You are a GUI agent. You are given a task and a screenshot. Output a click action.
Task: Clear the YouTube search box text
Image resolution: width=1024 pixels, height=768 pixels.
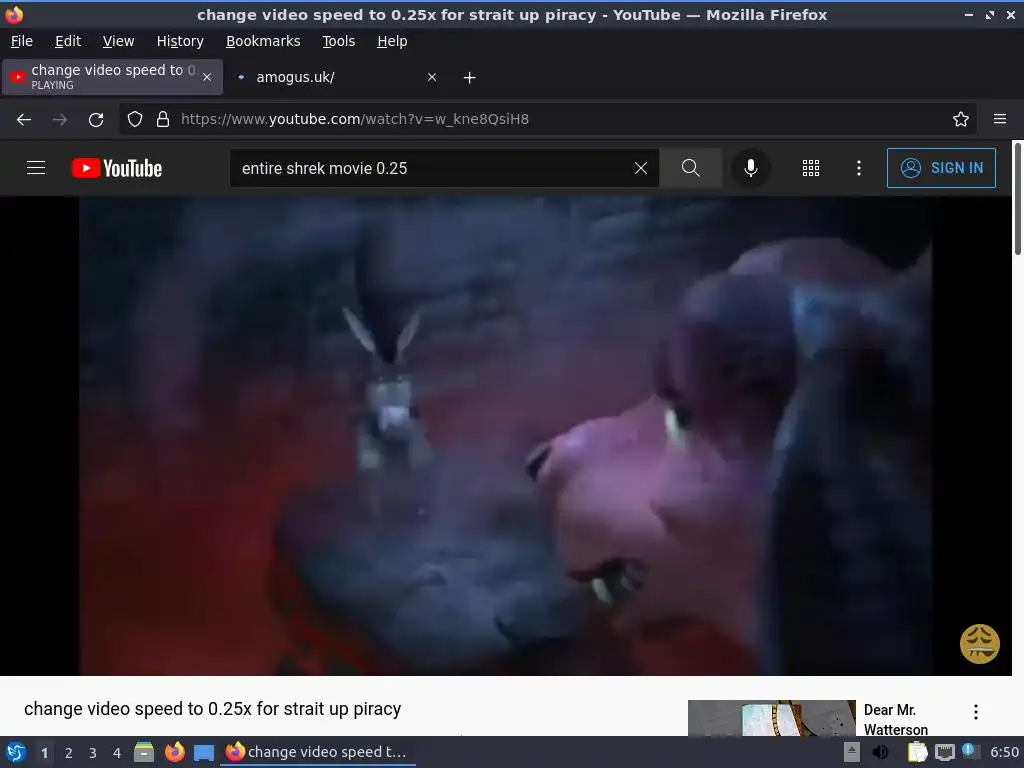(641, 168)
